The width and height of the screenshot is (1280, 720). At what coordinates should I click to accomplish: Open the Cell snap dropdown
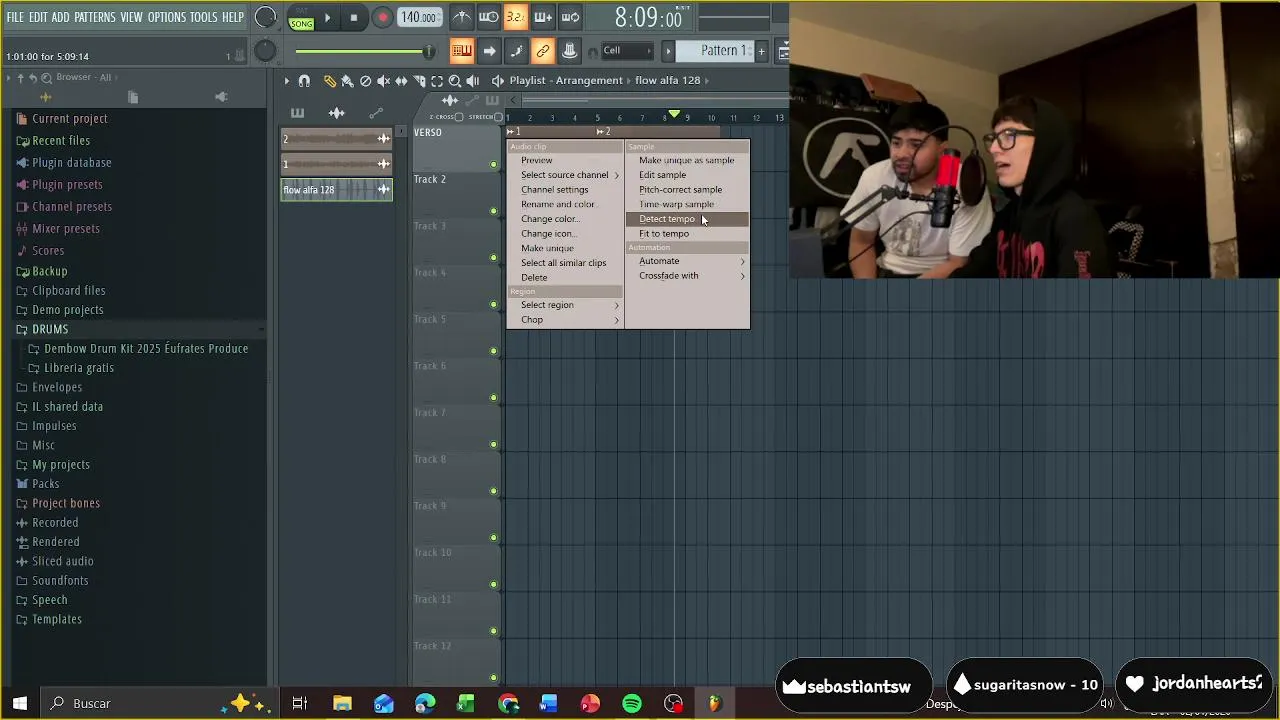627,51
